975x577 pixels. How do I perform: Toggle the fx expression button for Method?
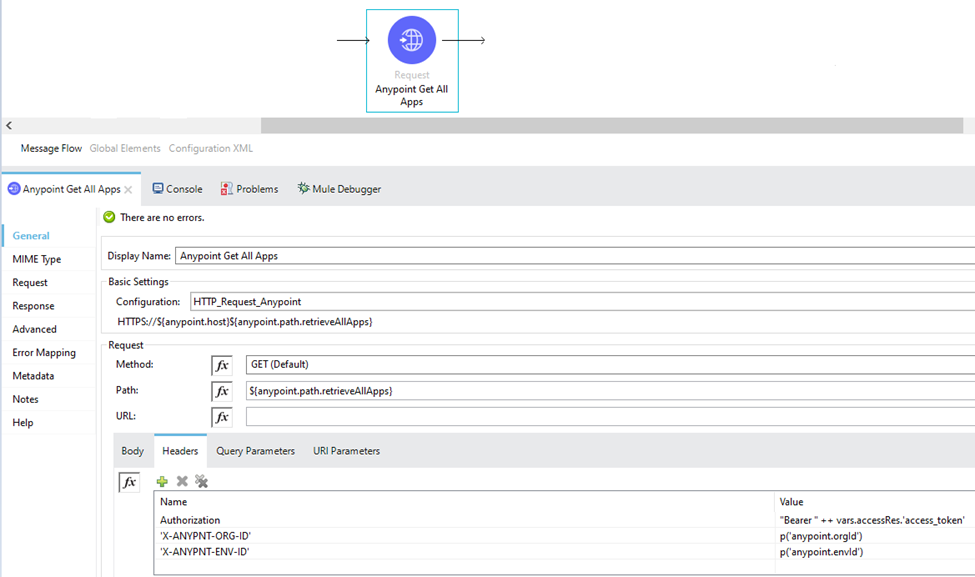[222, 365]
